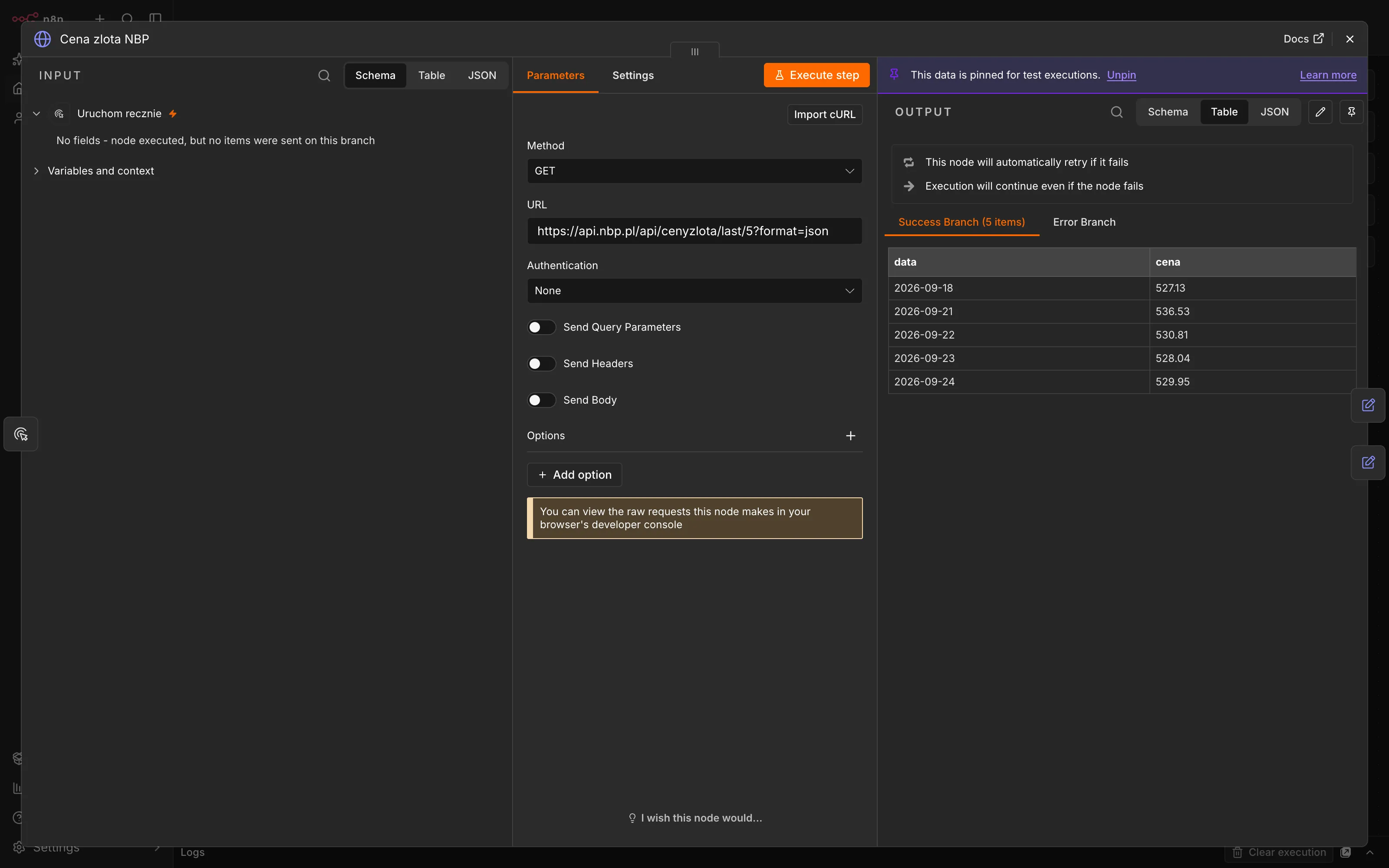Click the trigger icon next to Uruchom recznie

tap(59, 114)
